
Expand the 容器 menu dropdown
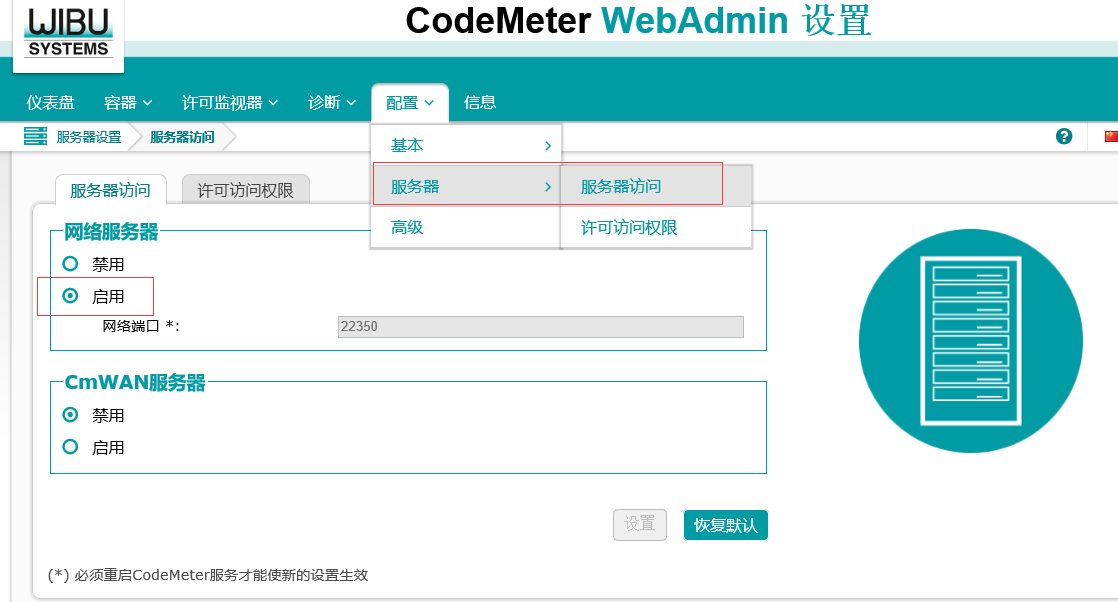tap(128, 103)
